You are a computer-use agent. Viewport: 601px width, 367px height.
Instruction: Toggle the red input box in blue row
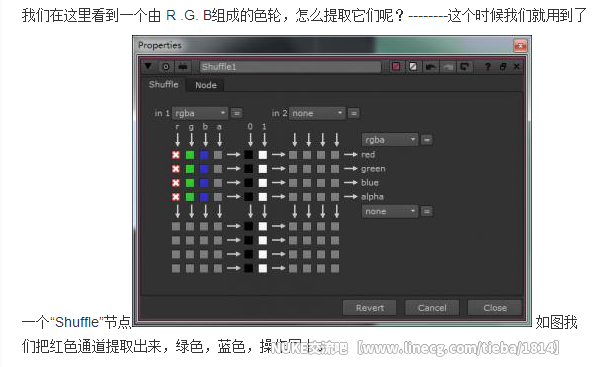tap(176, 183)
